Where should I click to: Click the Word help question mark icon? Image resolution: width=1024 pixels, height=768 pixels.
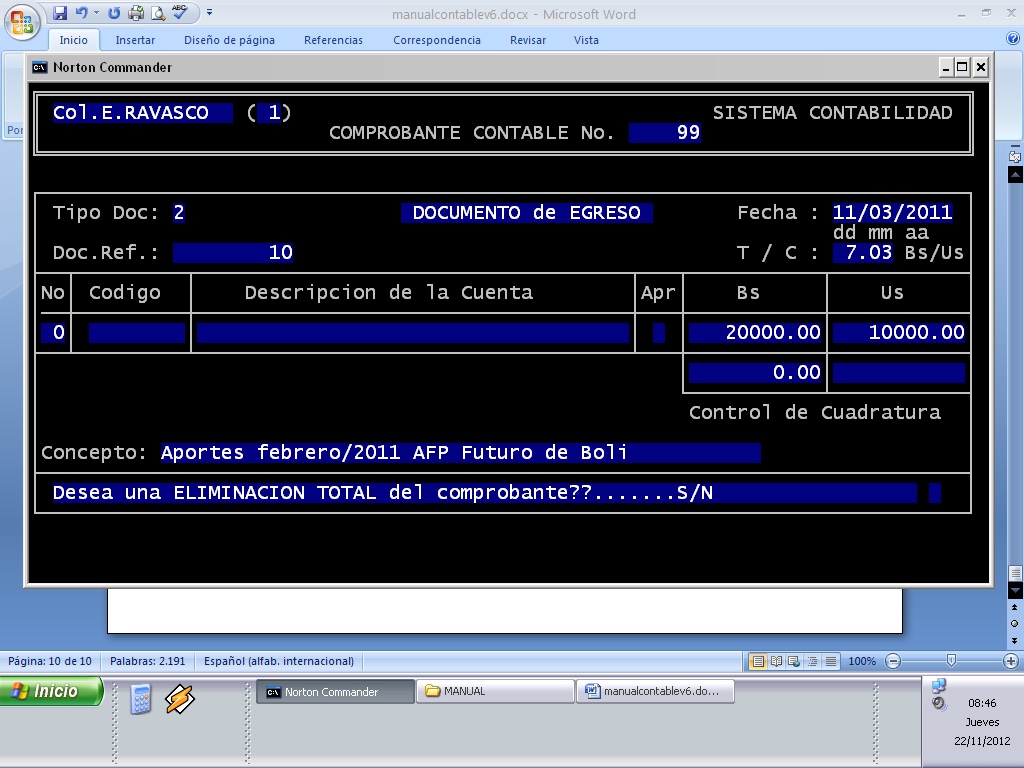coord(1012,39)
